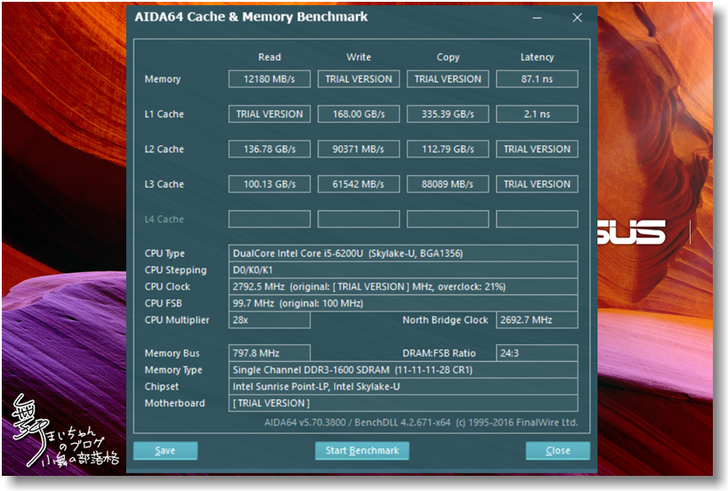Click the CPU Type DualCore Intel Core field
728x491 pixels.
pyautogui.click(x=403, y=254)
